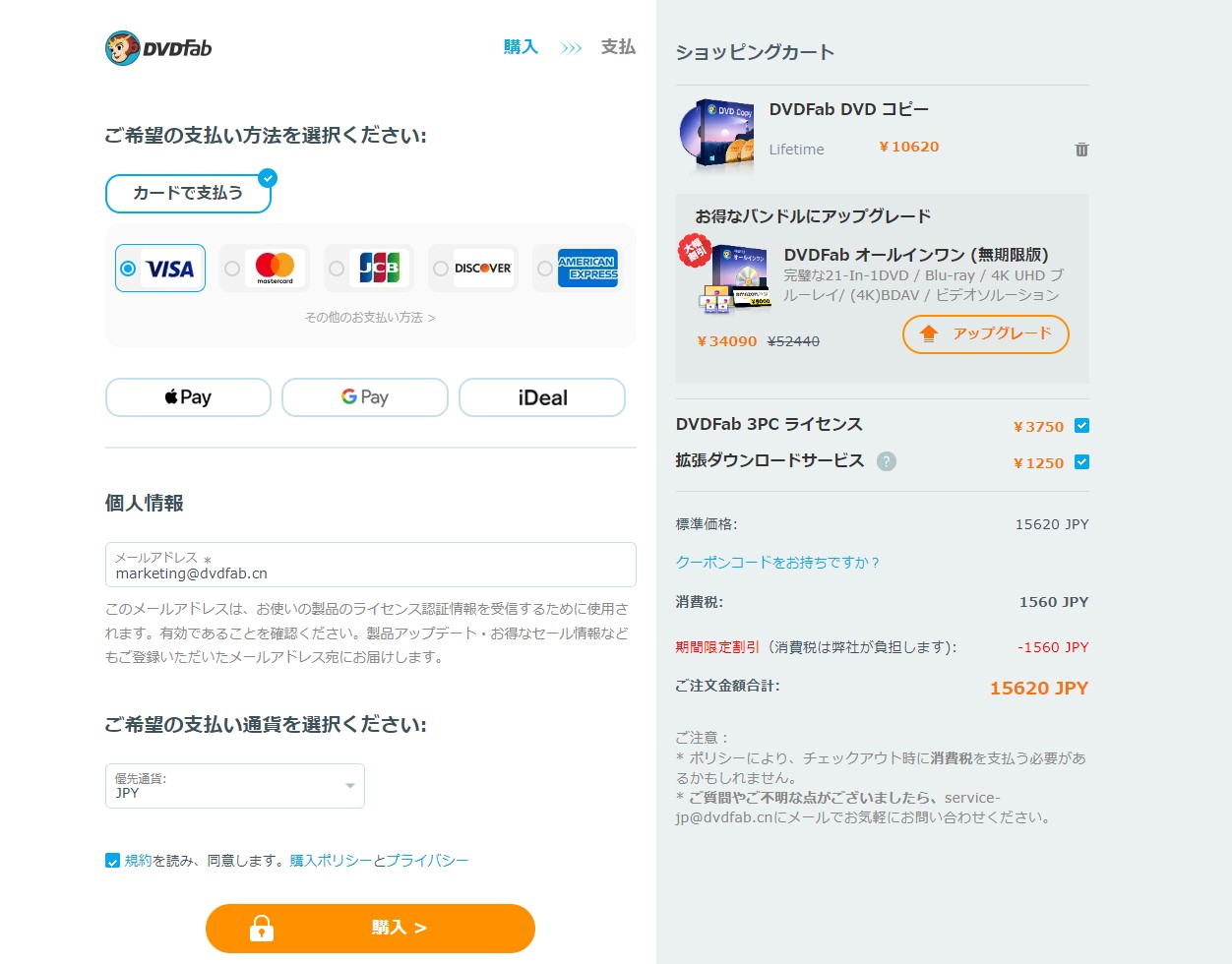Go to the 購入 step
The image size is (1232, 964).
521,47
